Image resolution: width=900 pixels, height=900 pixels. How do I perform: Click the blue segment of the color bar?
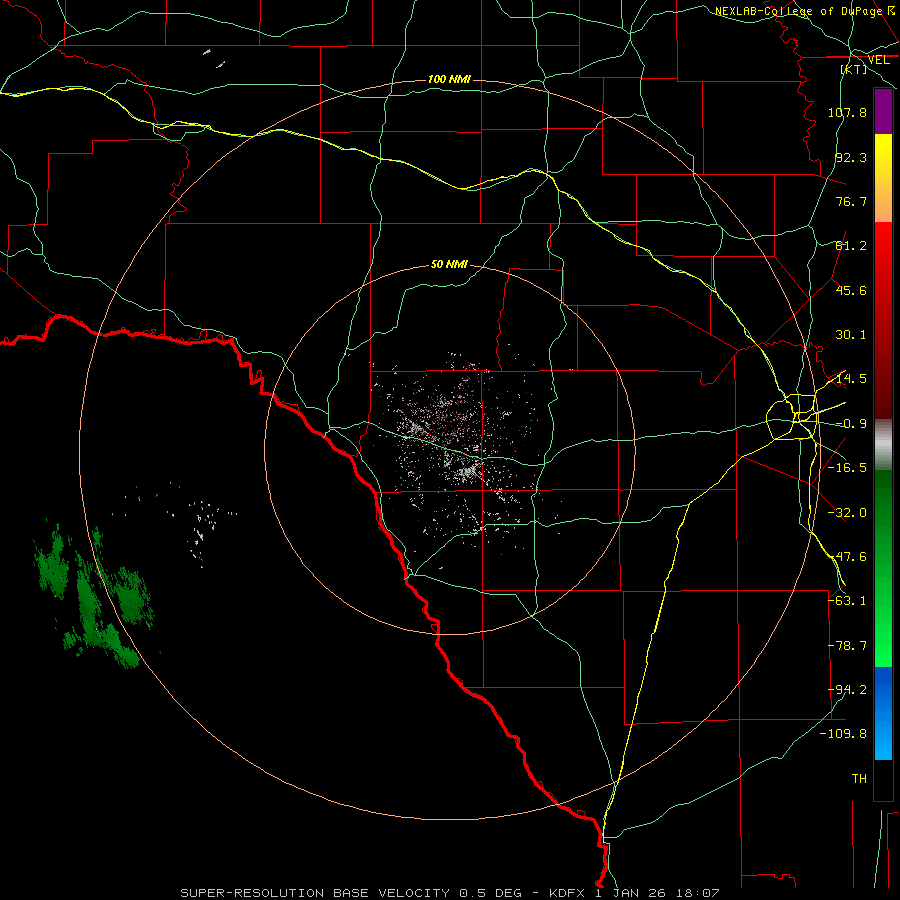point(883,713)
